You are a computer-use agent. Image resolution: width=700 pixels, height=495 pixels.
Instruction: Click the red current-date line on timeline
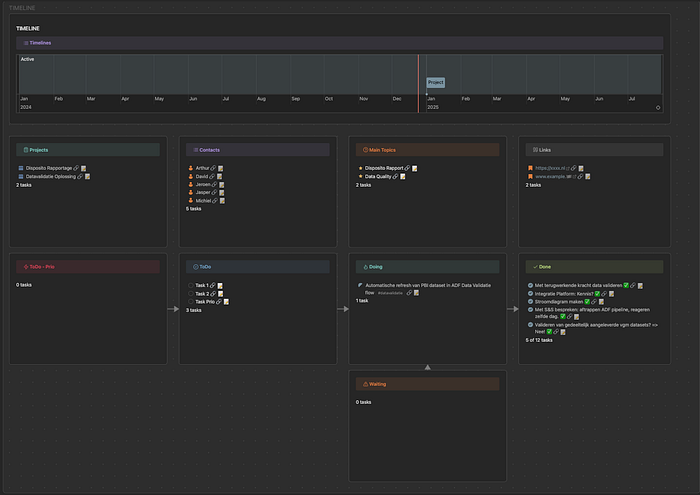click(x=418, y=83)
